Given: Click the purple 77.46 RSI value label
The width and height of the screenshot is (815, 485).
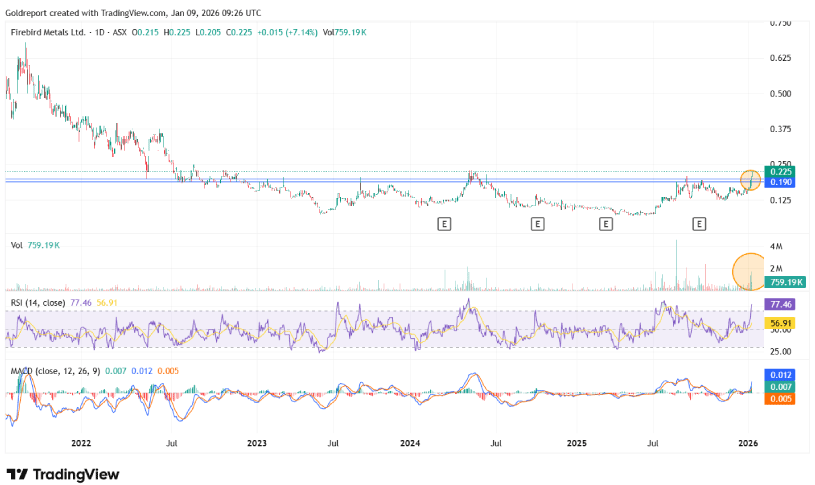Looking at the screenshot, I should pyautogui.click(x=778, y=303).
